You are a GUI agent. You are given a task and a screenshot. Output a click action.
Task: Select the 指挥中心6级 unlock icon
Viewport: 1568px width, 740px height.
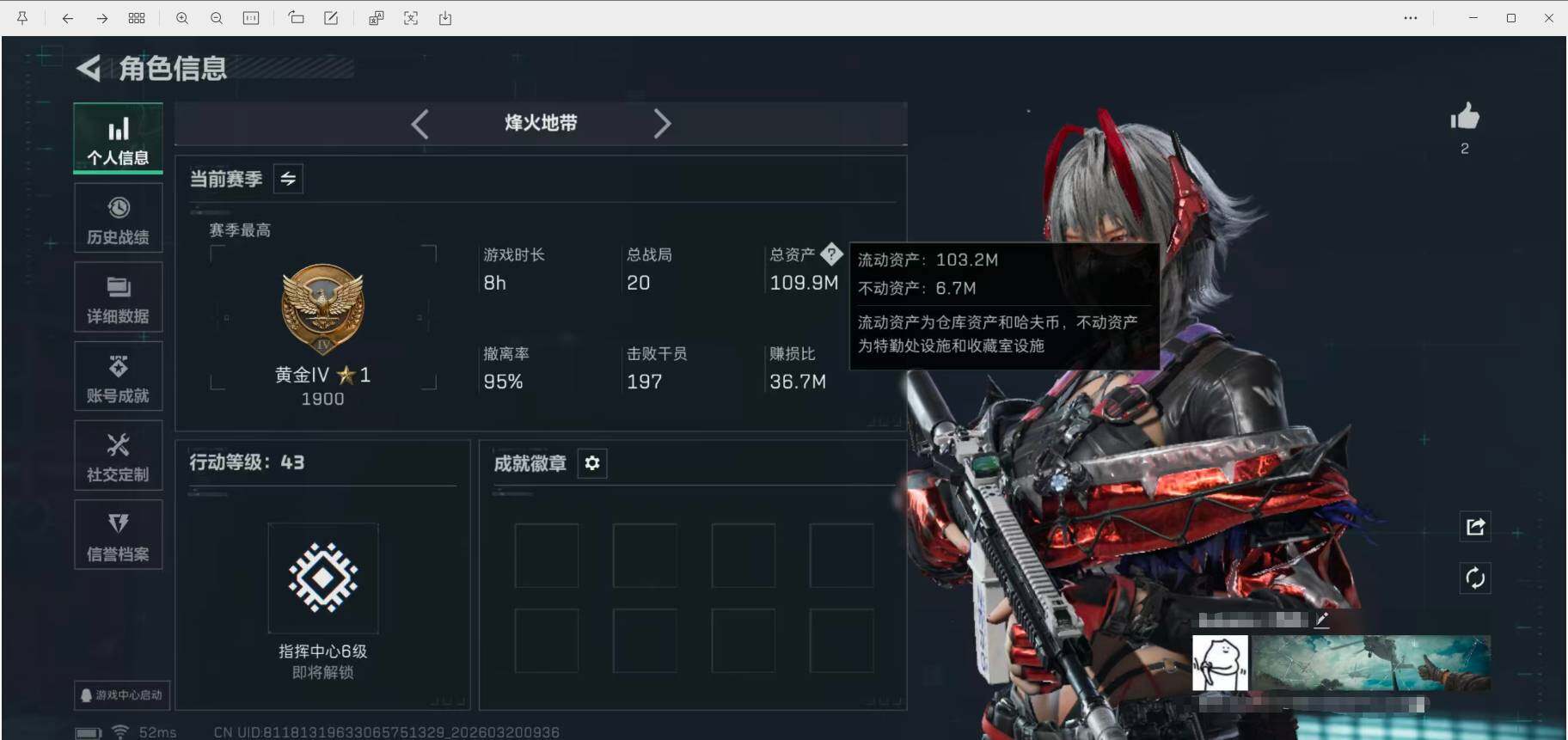(323, 578)
